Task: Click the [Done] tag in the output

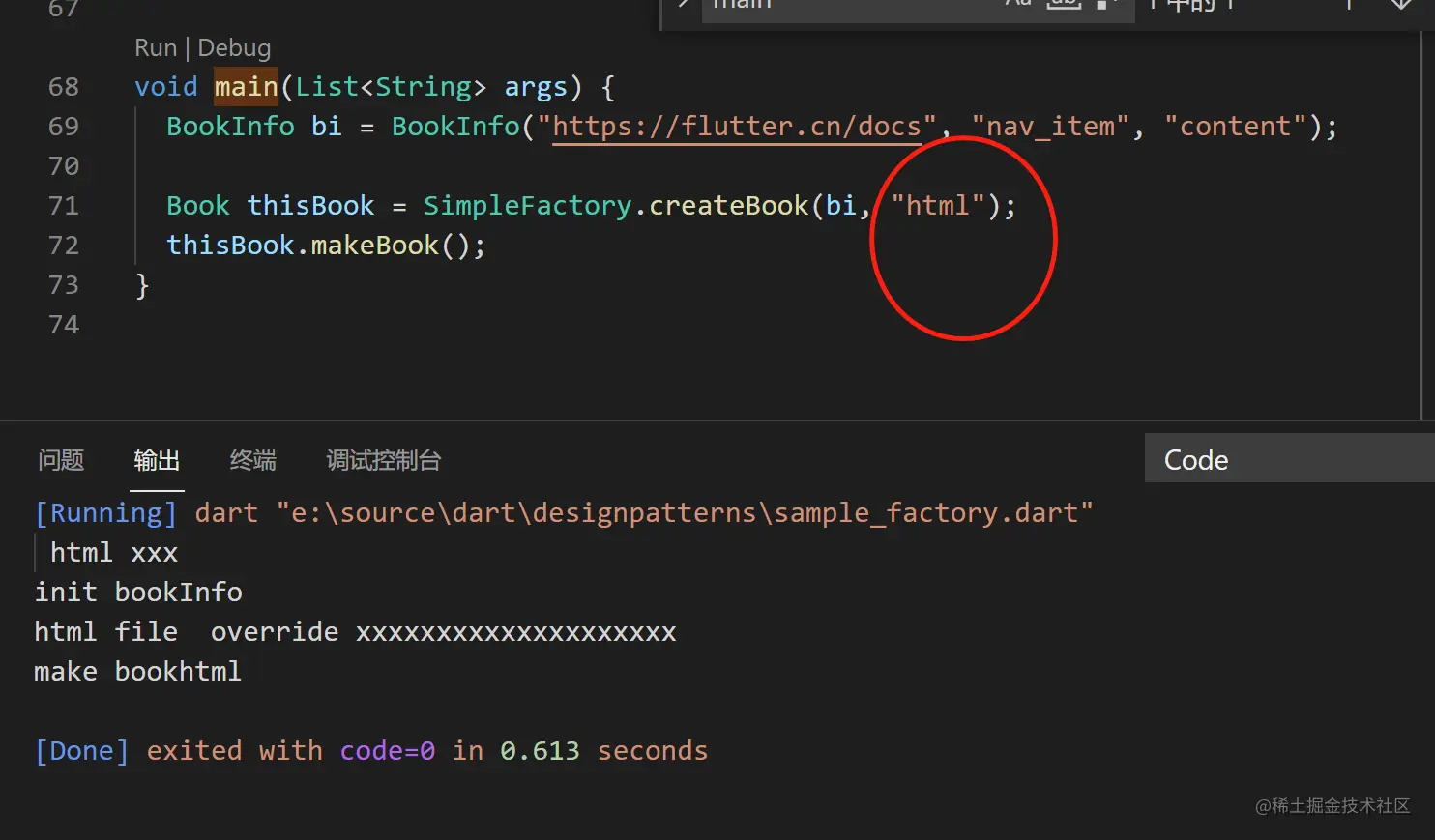Action: tap(82, 750)
